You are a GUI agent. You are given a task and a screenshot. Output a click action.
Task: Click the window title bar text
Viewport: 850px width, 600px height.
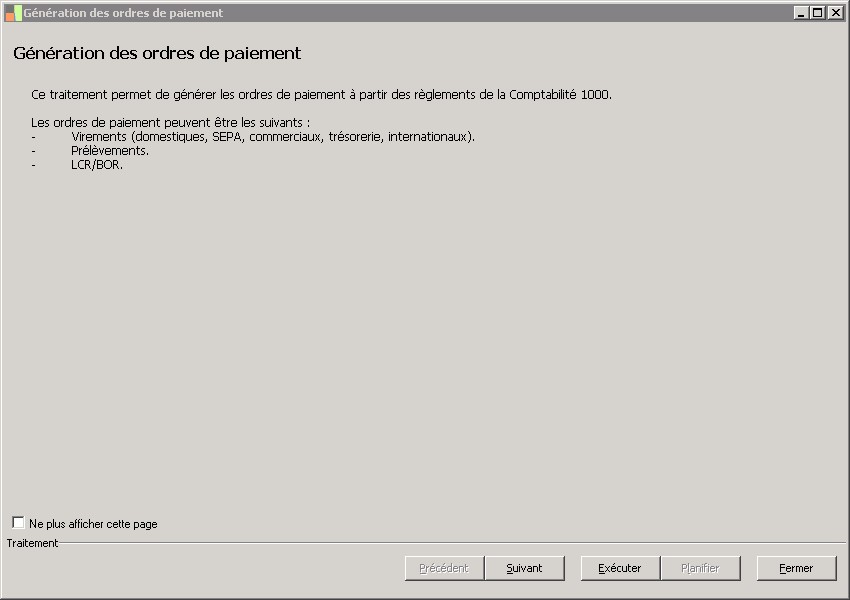[123, 13]
